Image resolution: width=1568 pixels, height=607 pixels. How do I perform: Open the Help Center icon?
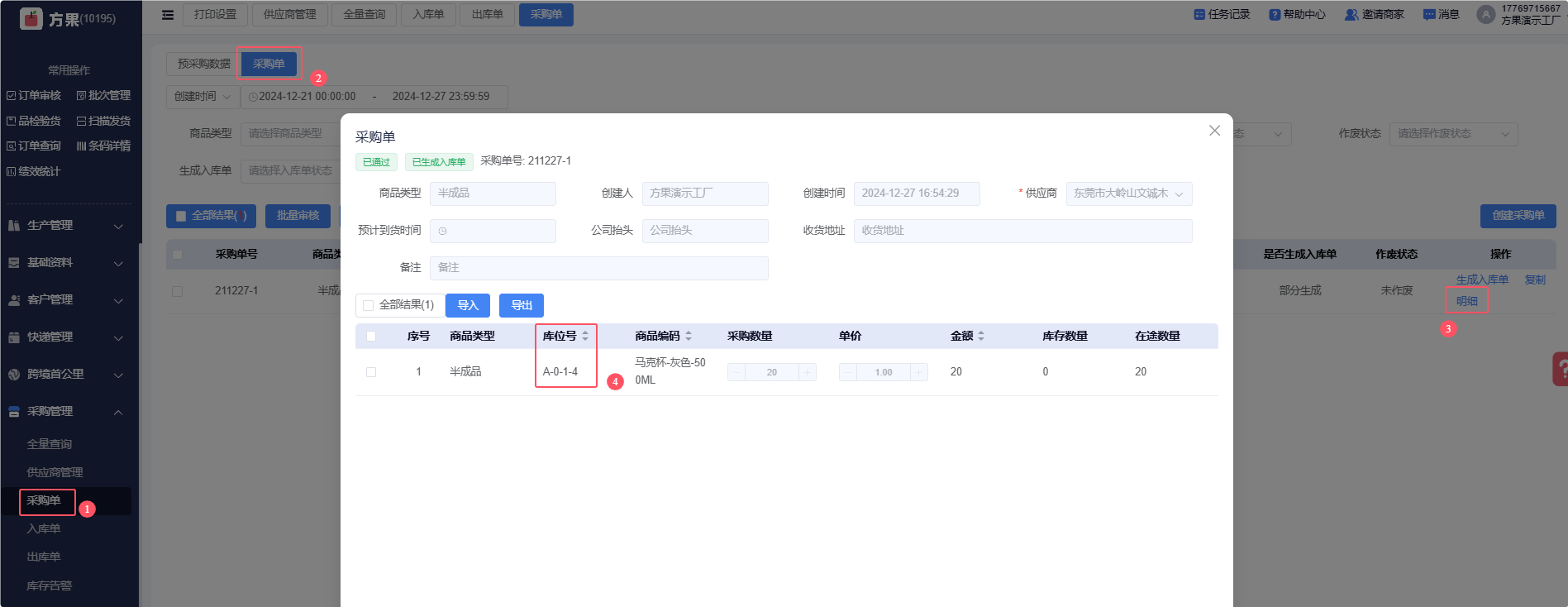pos(1275,15)
